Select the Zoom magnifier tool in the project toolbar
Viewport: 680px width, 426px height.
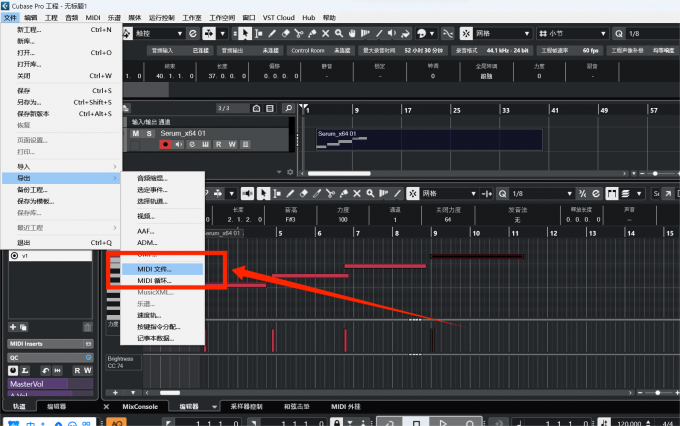pos(339,33)
